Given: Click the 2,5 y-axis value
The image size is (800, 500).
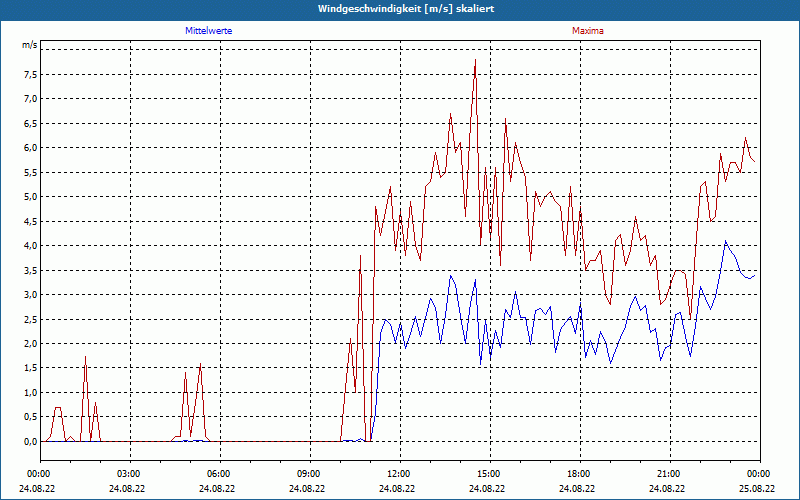Looking at the screenshot, I should [31, 319].
